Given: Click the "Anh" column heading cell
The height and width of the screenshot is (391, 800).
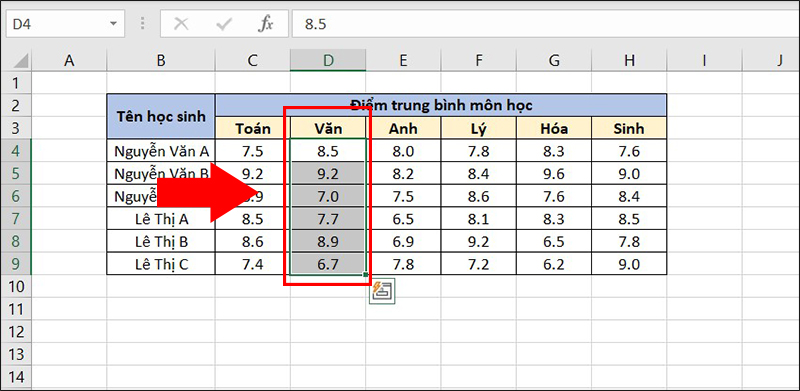Looking at the screenshot, I should 403,128.
